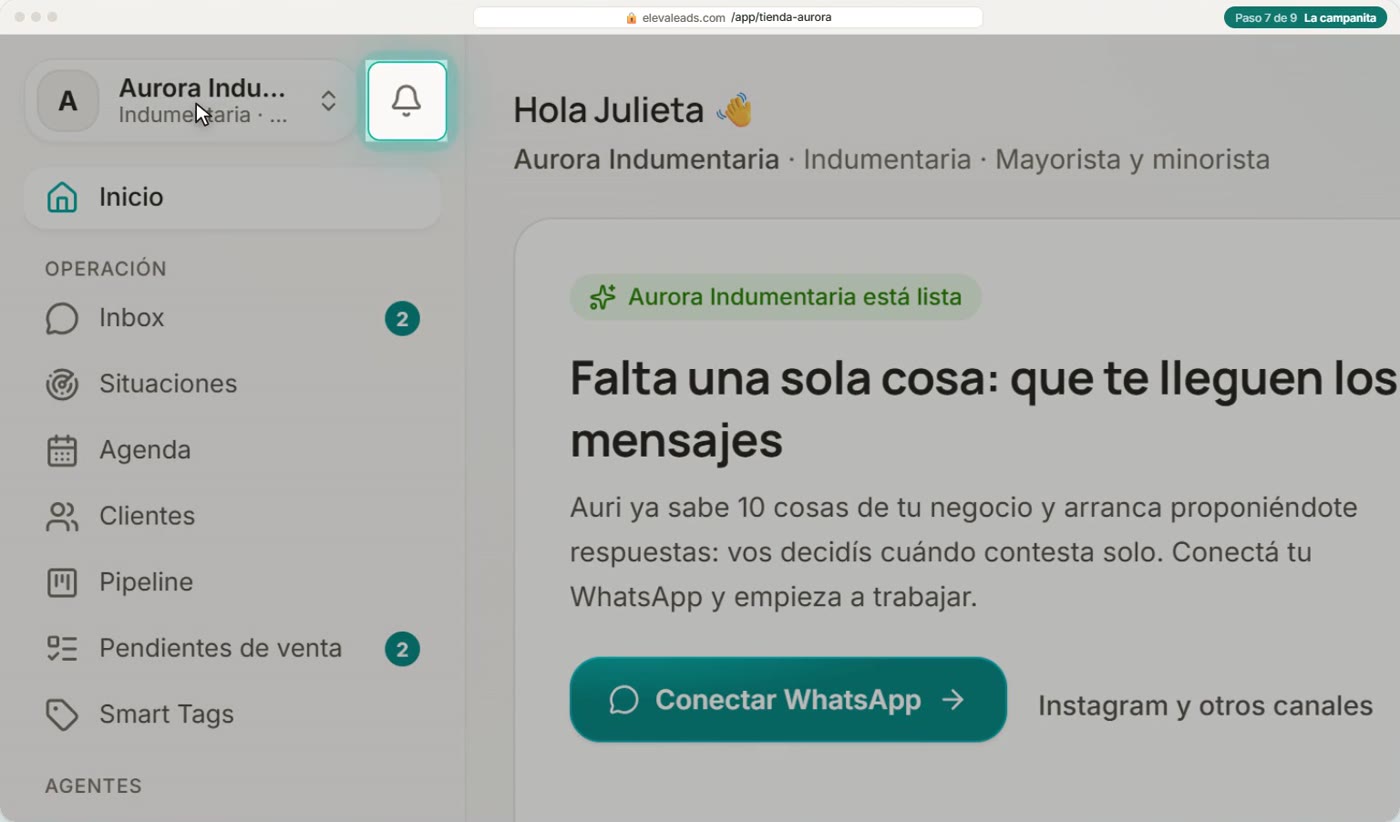Click the Aurora Indumentaria avatar letter A
This screenshot has width=1400, height=822.
click(68, 101)
